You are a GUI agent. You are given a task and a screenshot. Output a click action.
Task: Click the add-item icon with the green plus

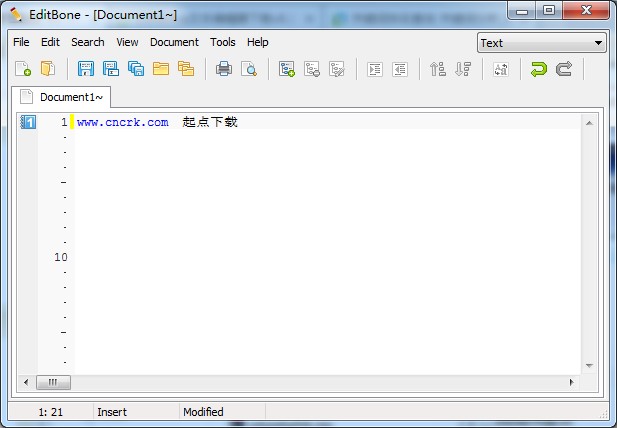(287, 69)
